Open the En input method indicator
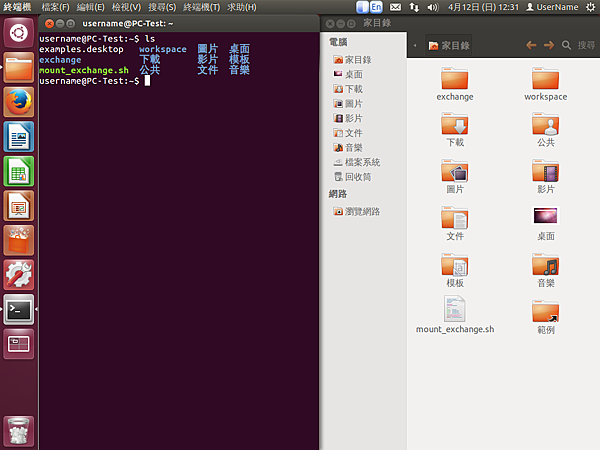Screen dimensions: 600x450 377,7
